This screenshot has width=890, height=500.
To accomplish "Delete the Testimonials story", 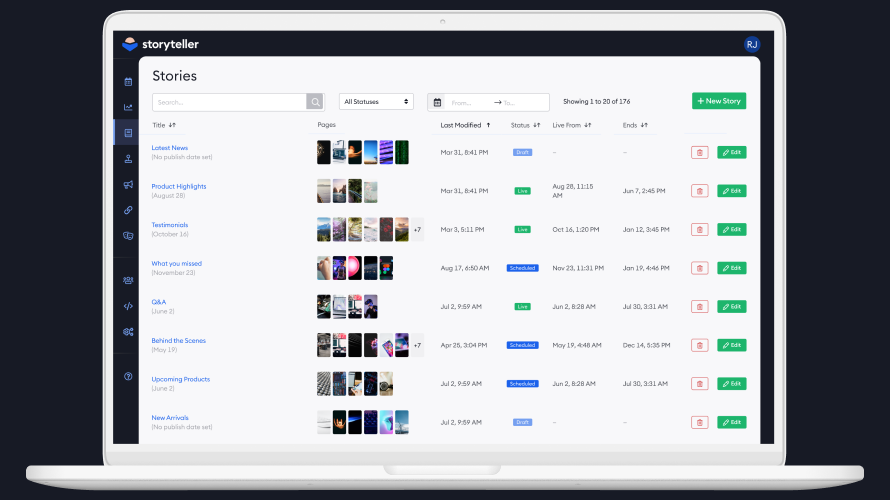I will pos(699,229).
